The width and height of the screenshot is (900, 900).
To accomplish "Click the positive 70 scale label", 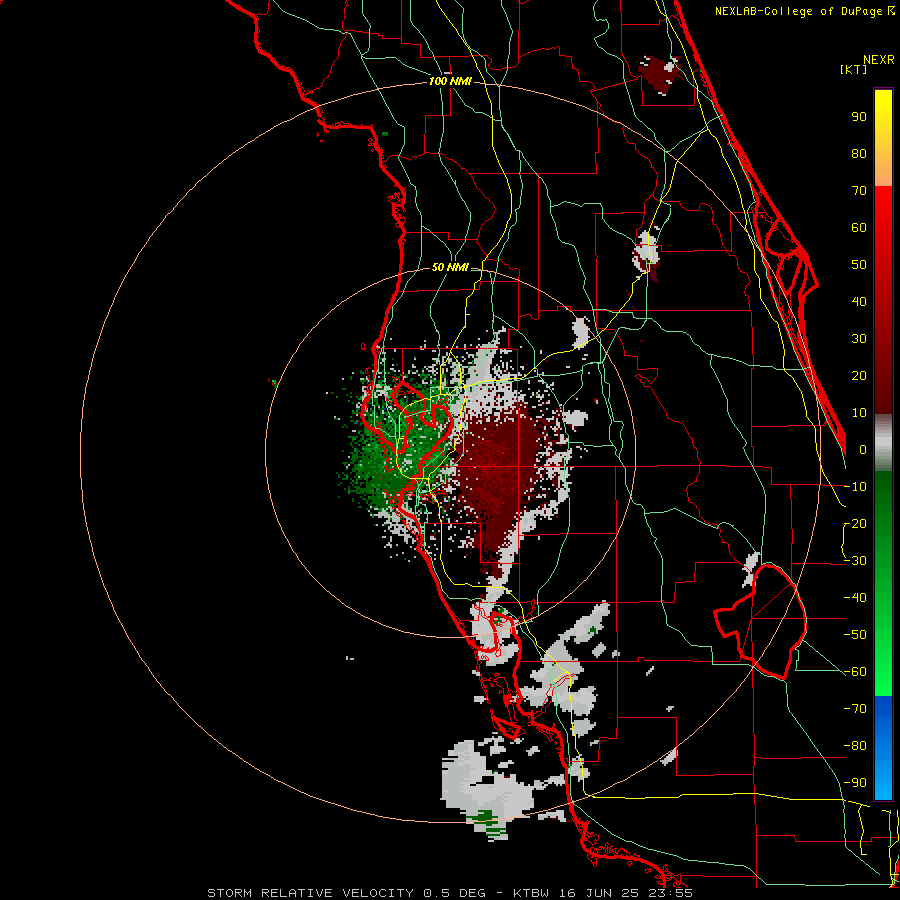I will (x=859, y=191).
